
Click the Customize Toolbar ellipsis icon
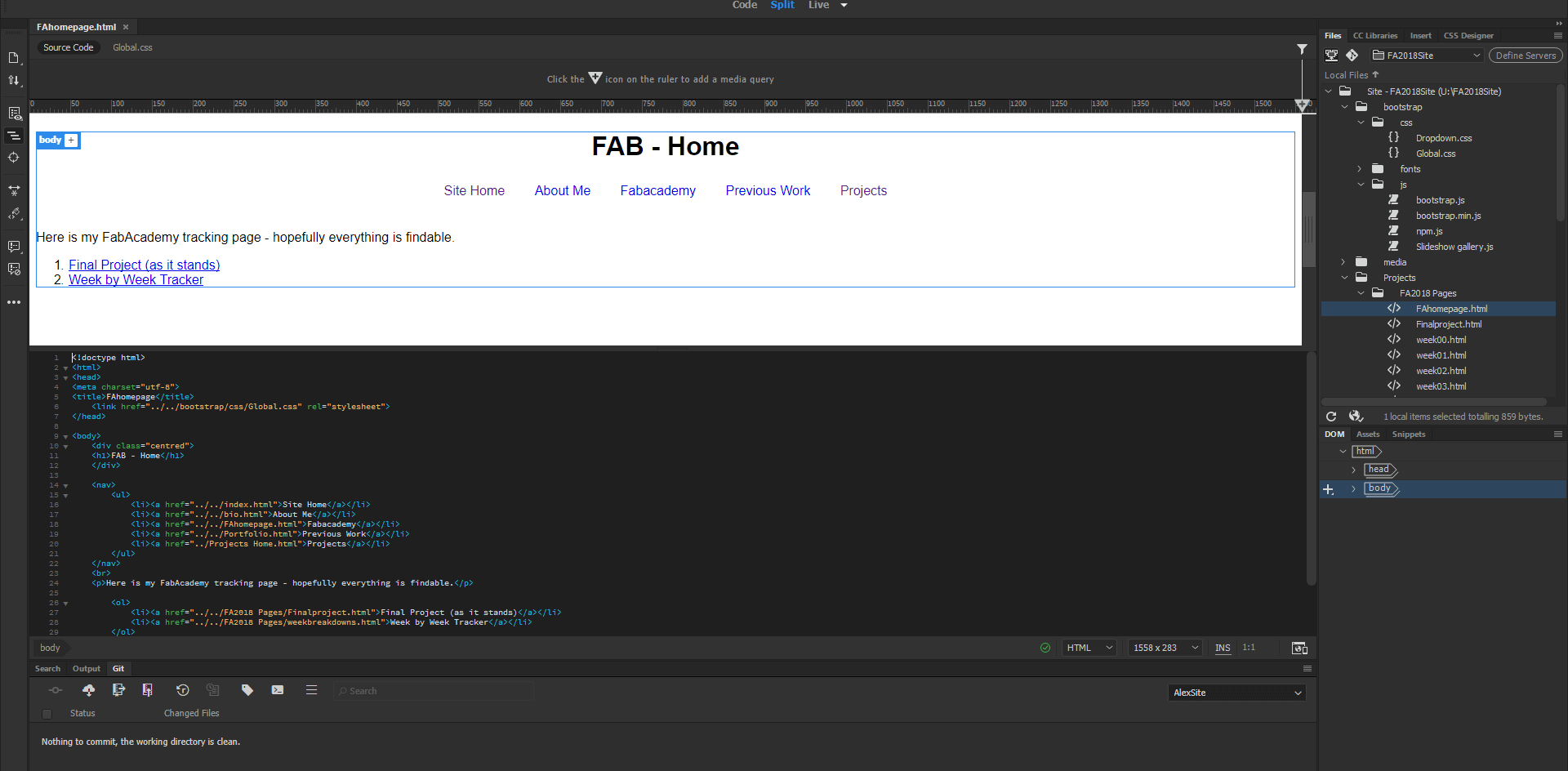(14, 302)
